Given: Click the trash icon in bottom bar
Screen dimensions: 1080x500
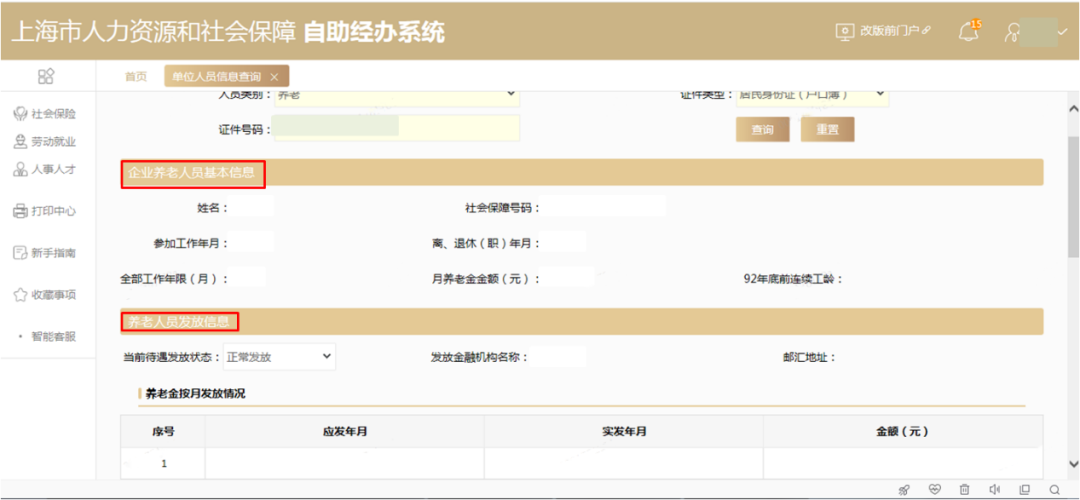Looking at the screenshot, I should [x=964, y=489].
